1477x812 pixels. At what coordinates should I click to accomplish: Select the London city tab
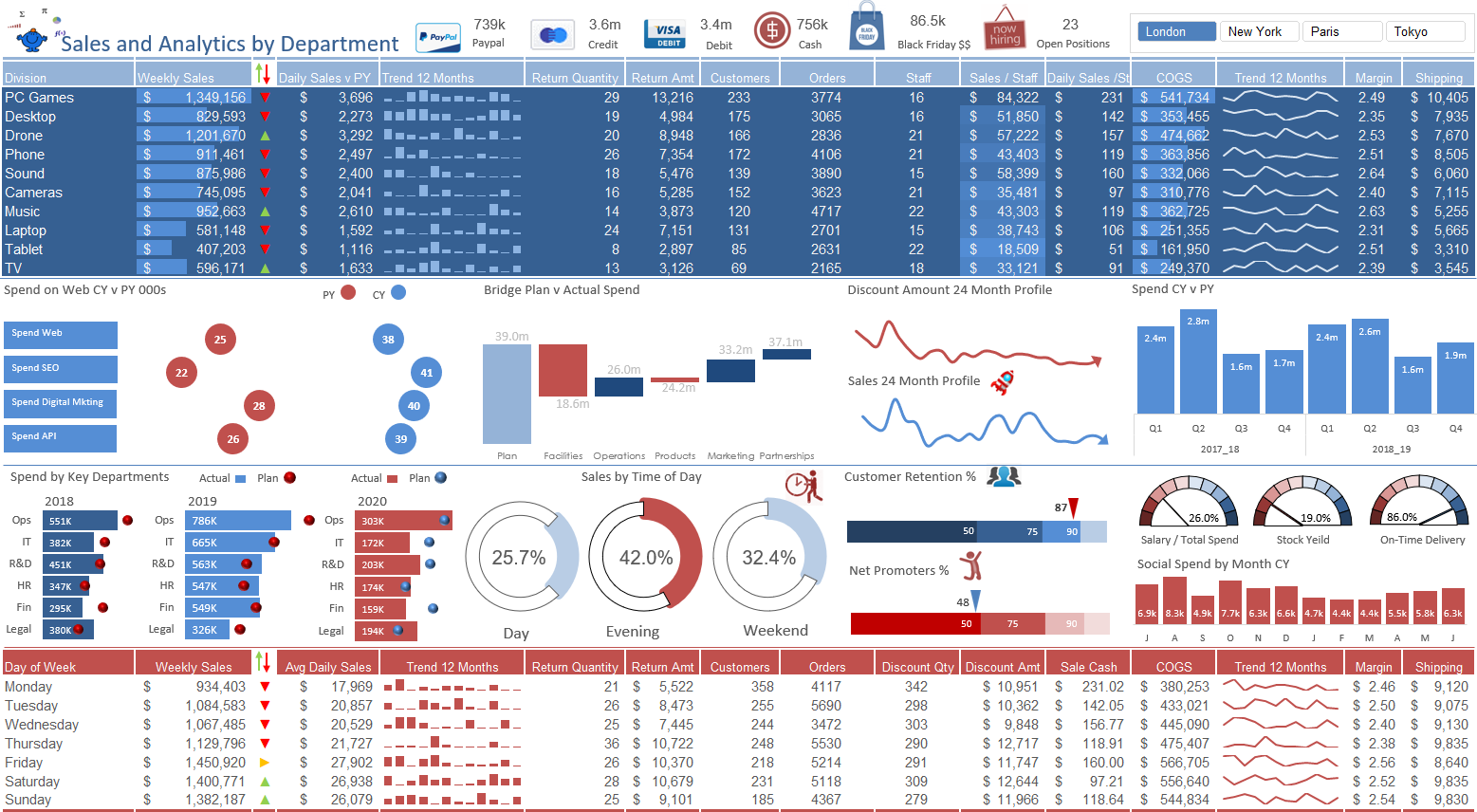coord(1175,30)
